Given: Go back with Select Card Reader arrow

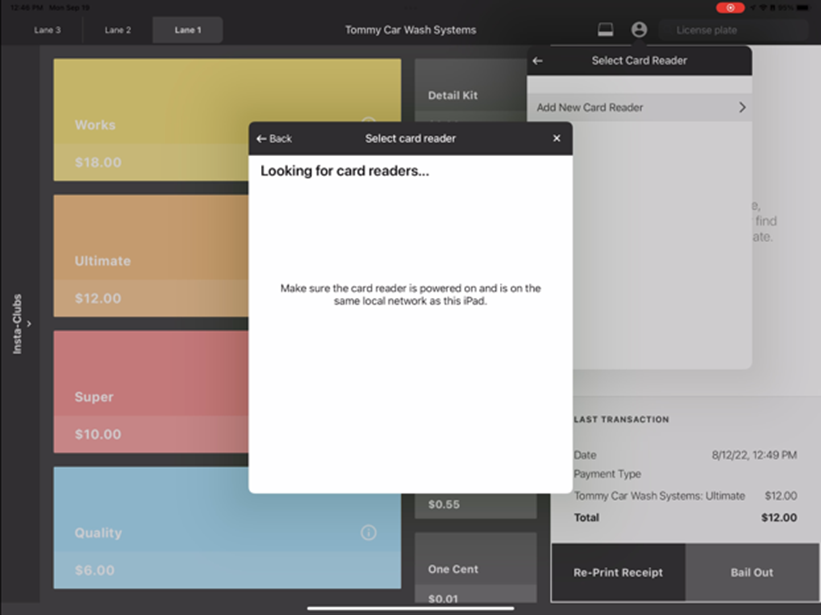Looking at the screenshot, I should [537, 61].
